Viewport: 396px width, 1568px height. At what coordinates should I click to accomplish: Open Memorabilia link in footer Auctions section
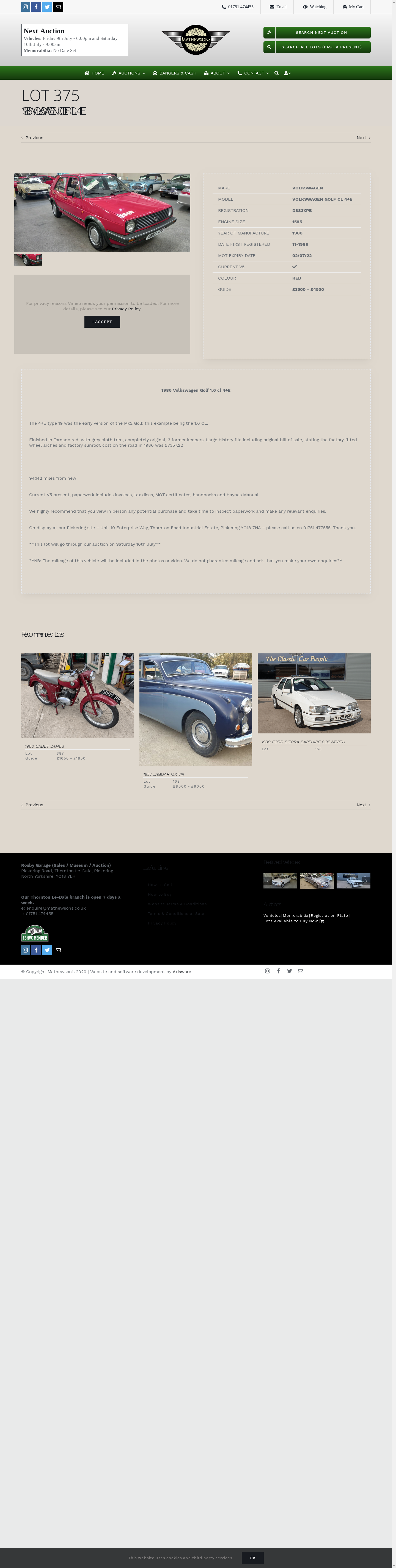[295, 915]
